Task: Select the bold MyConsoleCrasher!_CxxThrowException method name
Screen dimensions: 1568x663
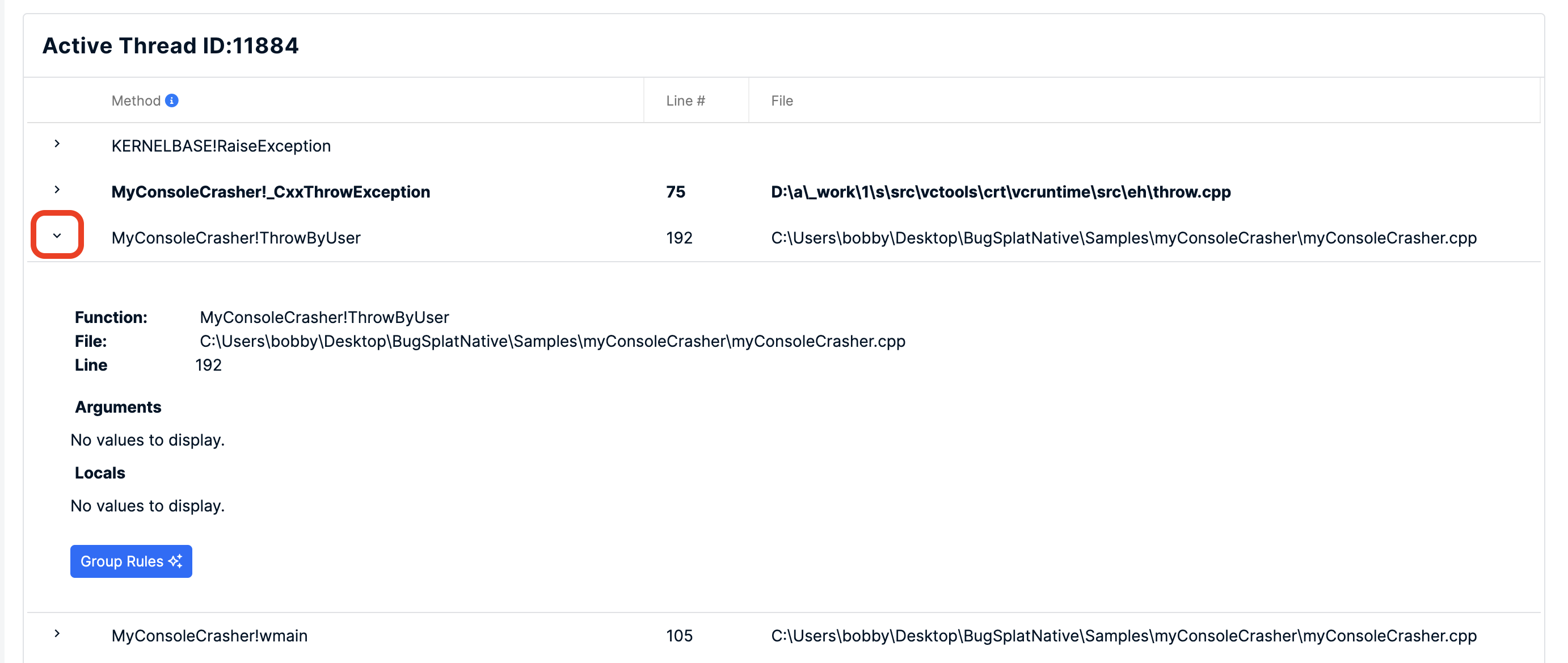Action: click(270, 192)
